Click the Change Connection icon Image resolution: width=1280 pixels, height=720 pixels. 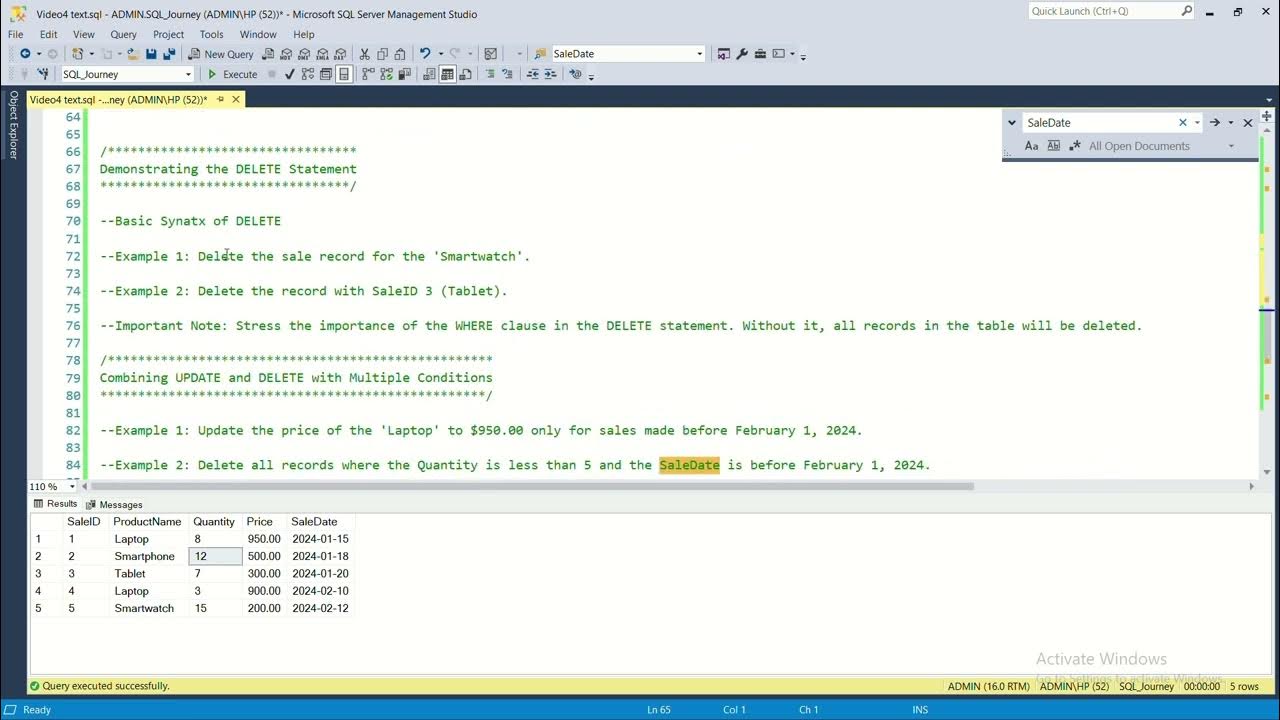(42, 74)
